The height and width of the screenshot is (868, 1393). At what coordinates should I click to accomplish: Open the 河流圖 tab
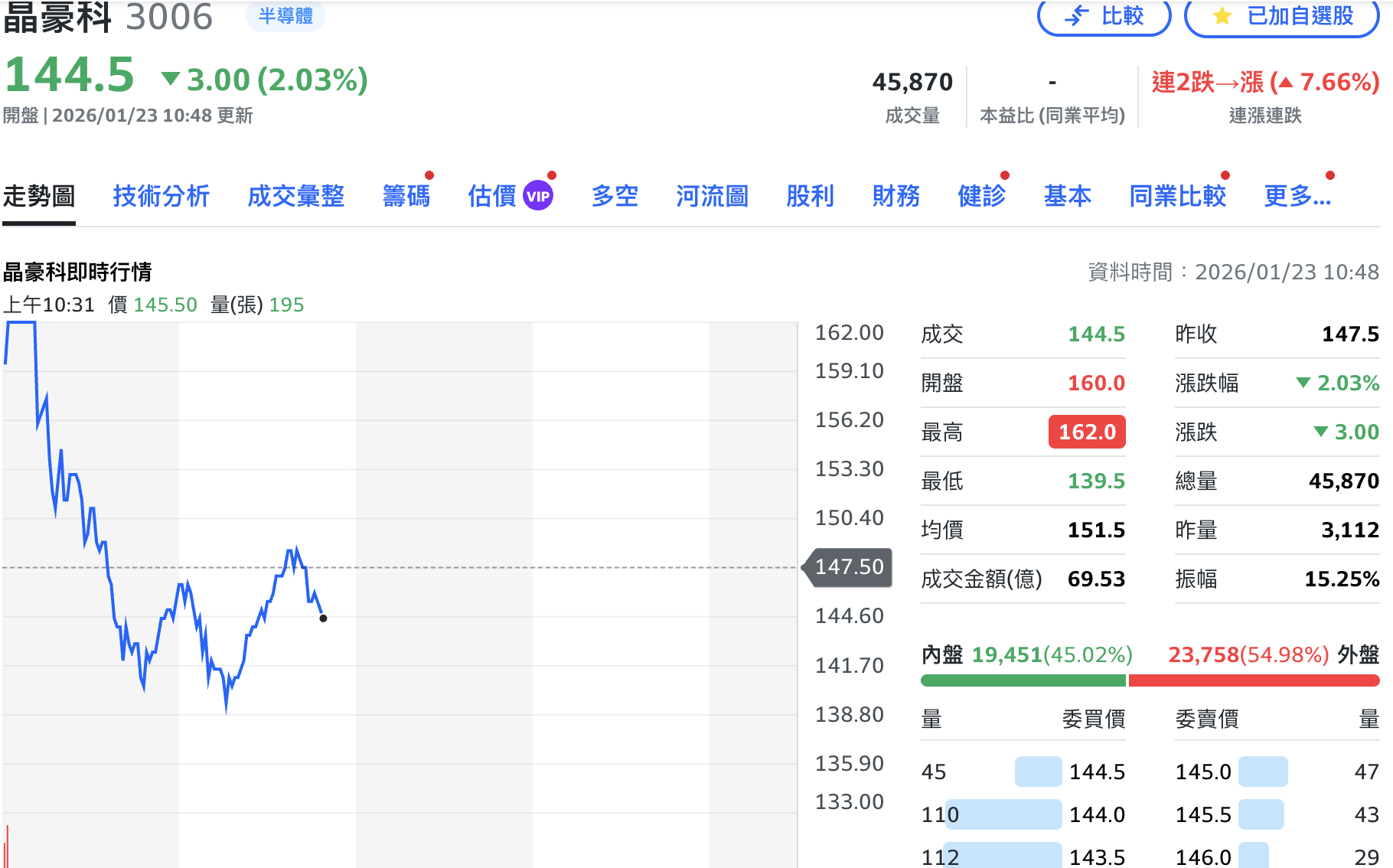tap(711, 196)
